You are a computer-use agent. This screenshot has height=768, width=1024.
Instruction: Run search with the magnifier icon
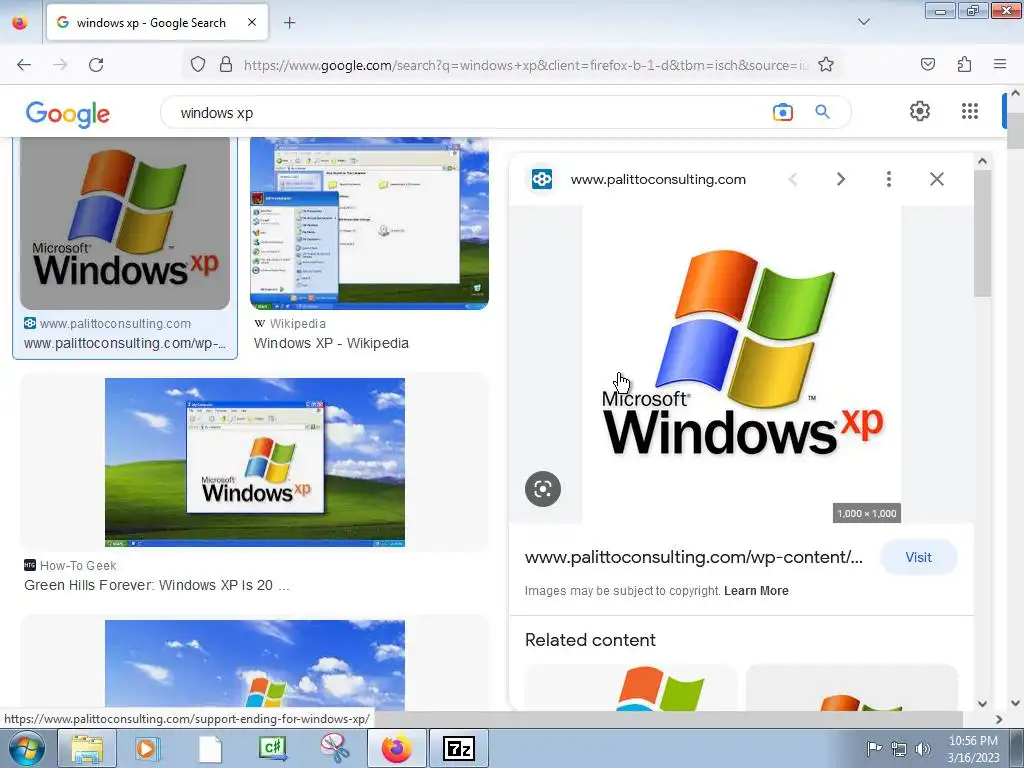[822, 112]
